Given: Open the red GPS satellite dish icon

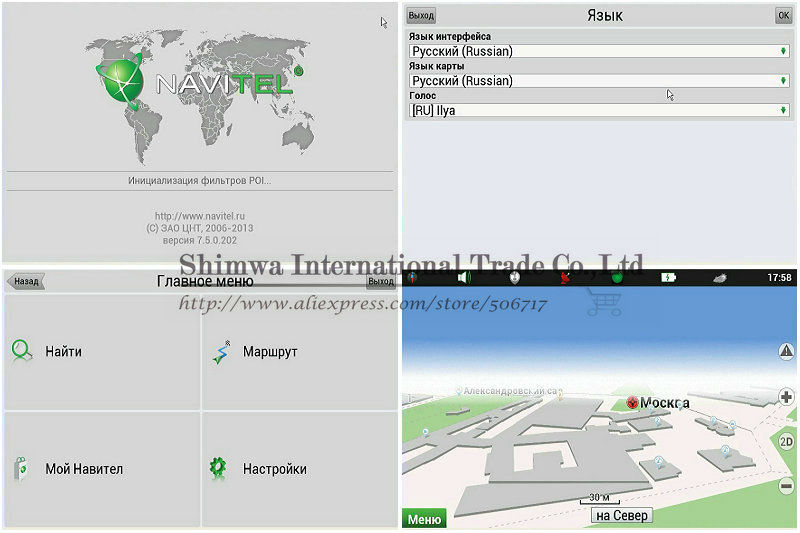Looking at the screenshot, I should (565, 277).
